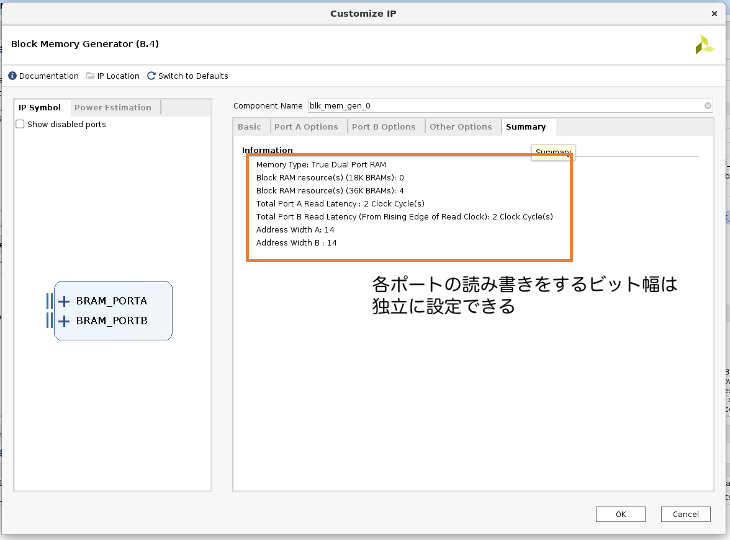Expand the BRAM_PORTA interface
This screenshot has height=540, width=730.
(64, 301)
